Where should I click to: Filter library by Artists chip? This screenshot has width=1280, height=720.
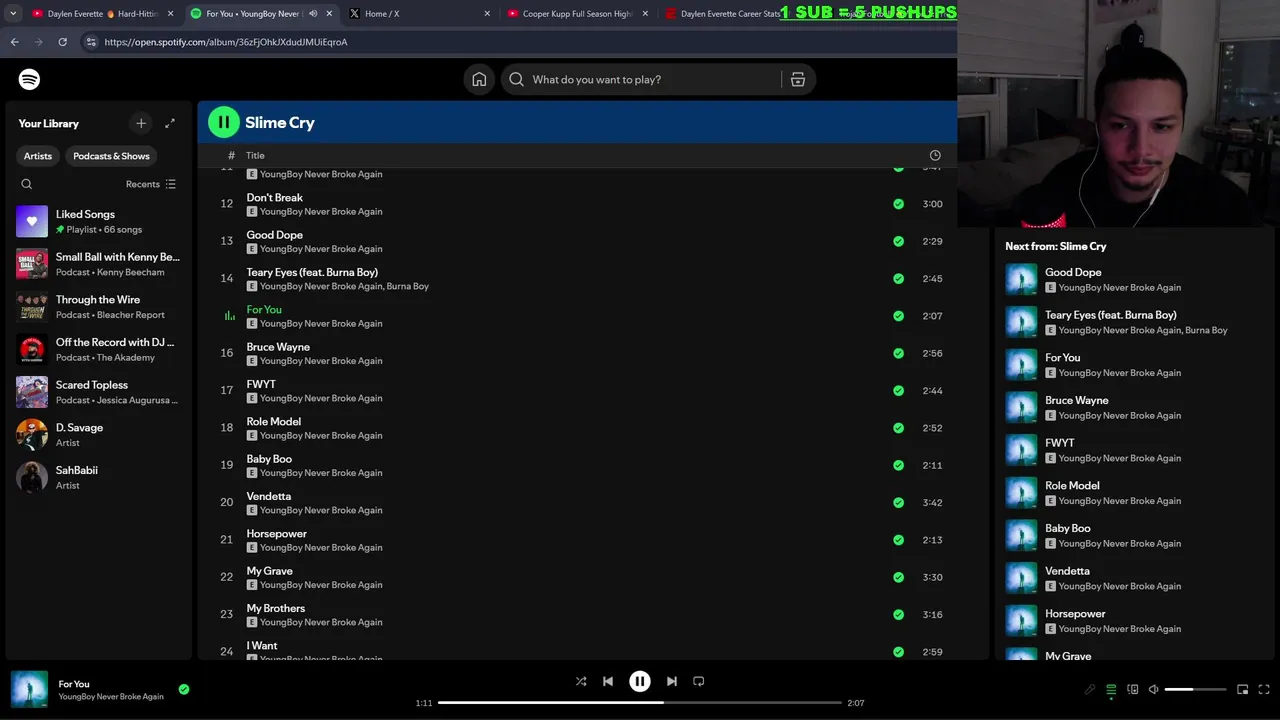pyautogui.click(x=38, y=156)
